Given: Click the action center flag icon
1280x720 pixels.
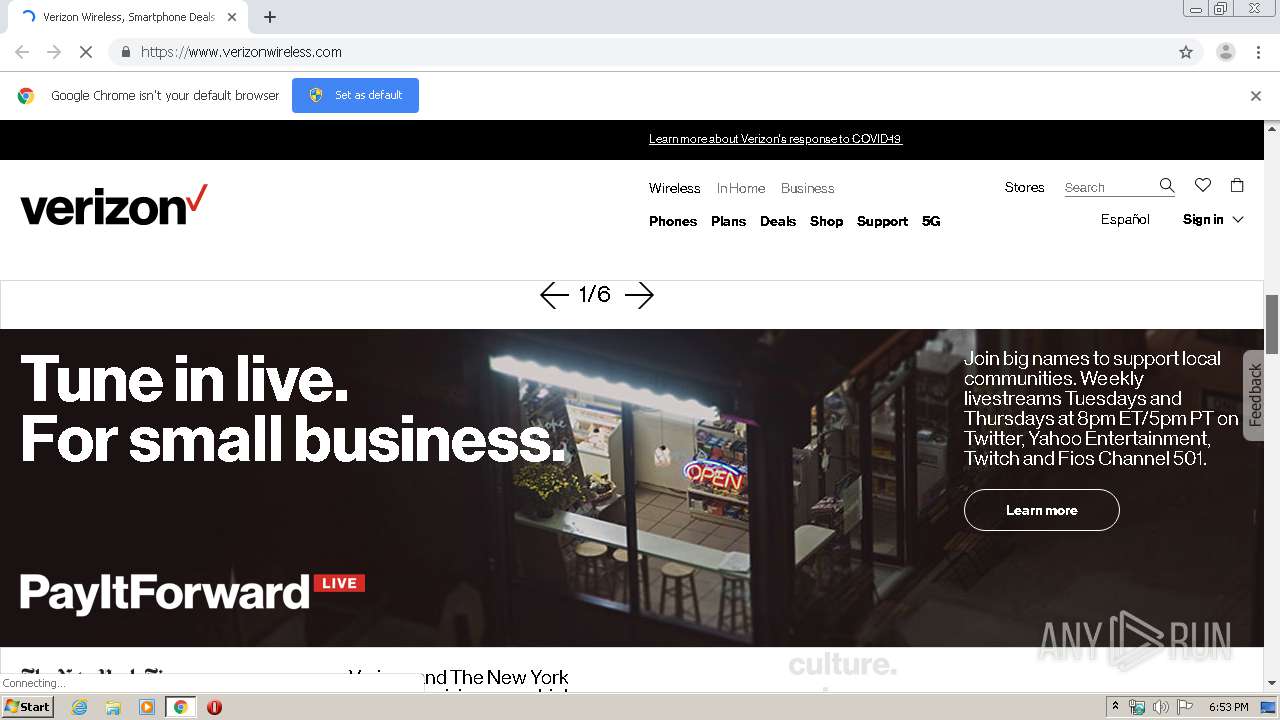Looking at the screenshot, I should [1183, 707].
